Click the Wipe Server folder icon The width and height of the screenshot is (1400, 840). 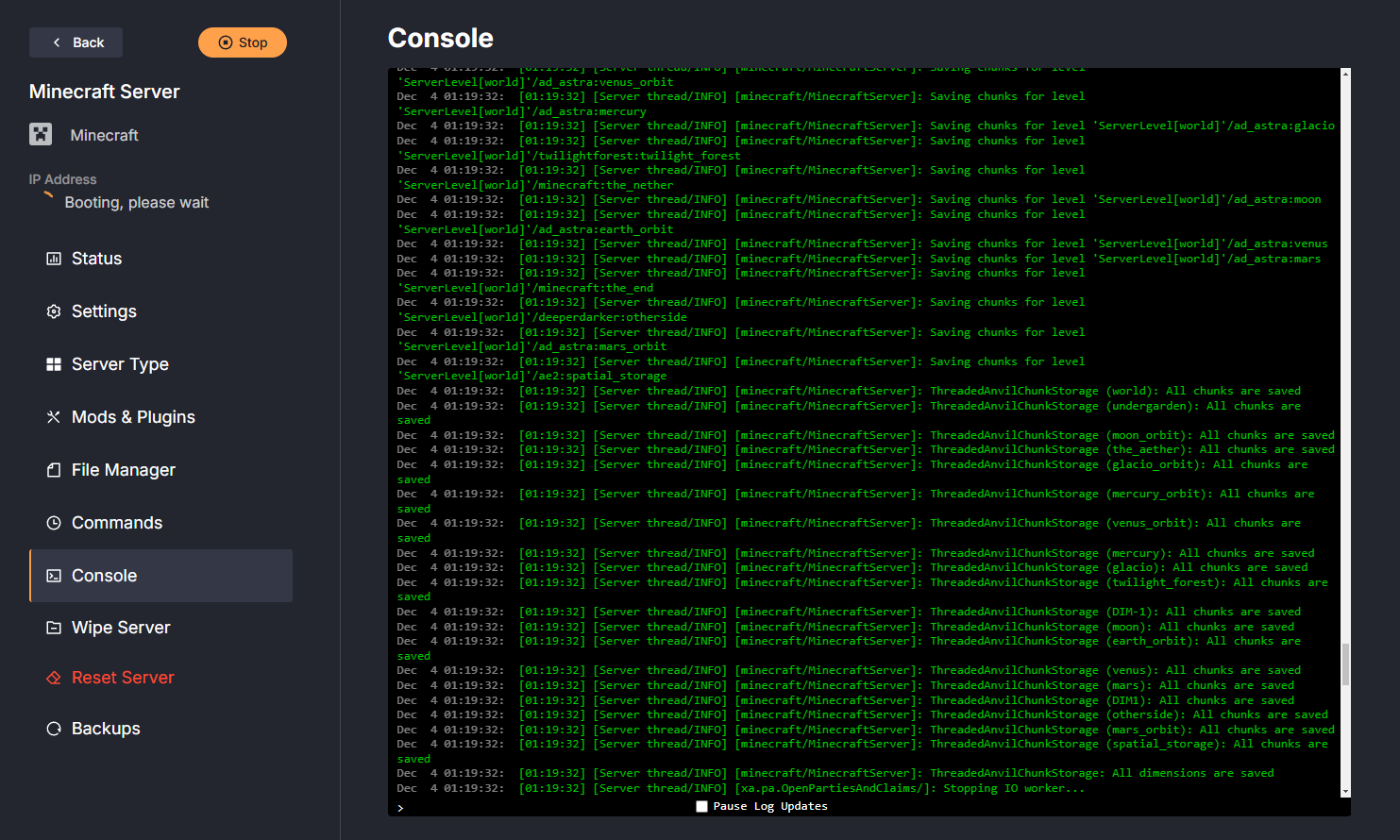(54, 627)
